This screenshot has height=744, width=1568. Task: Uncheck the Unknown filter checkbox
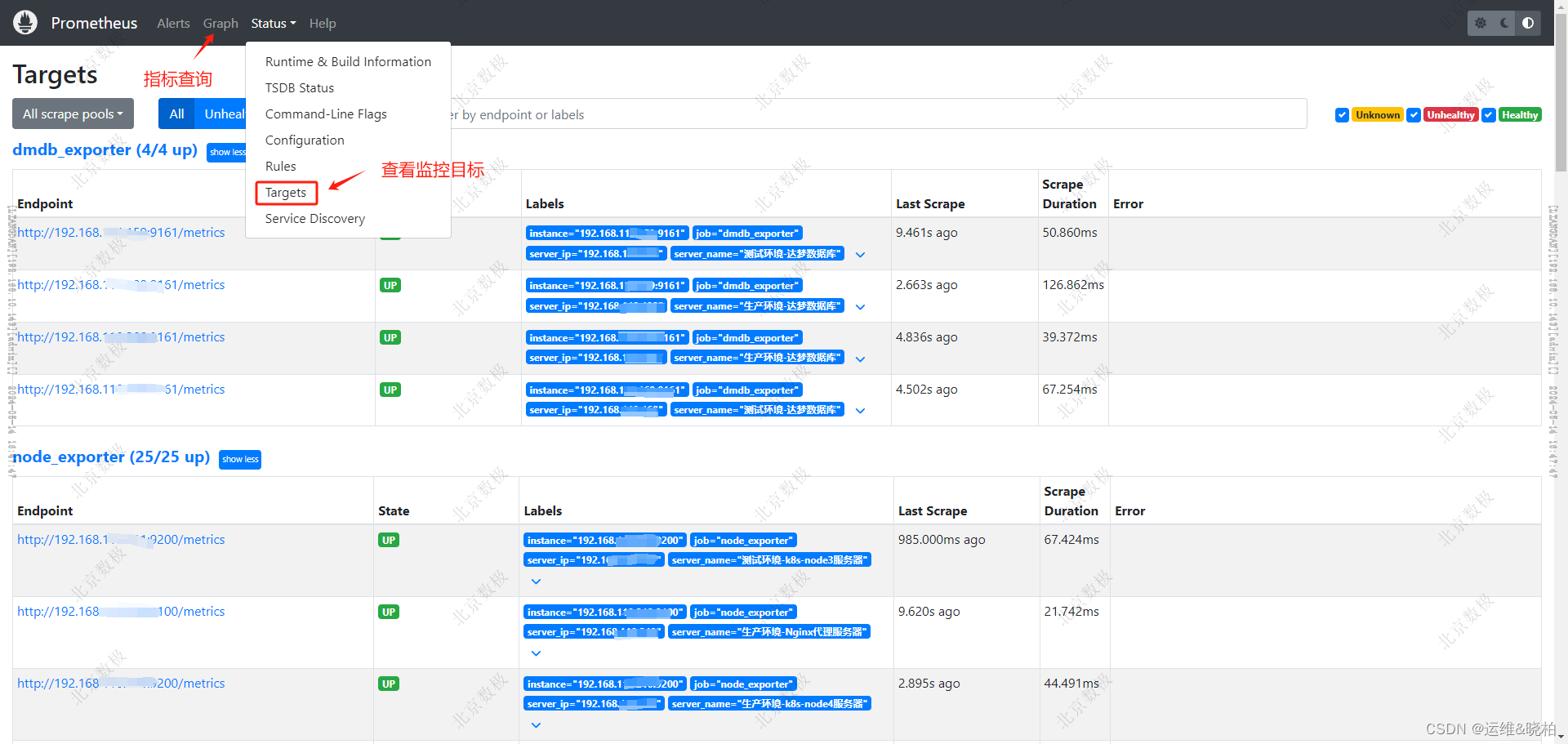(1343, 114)
